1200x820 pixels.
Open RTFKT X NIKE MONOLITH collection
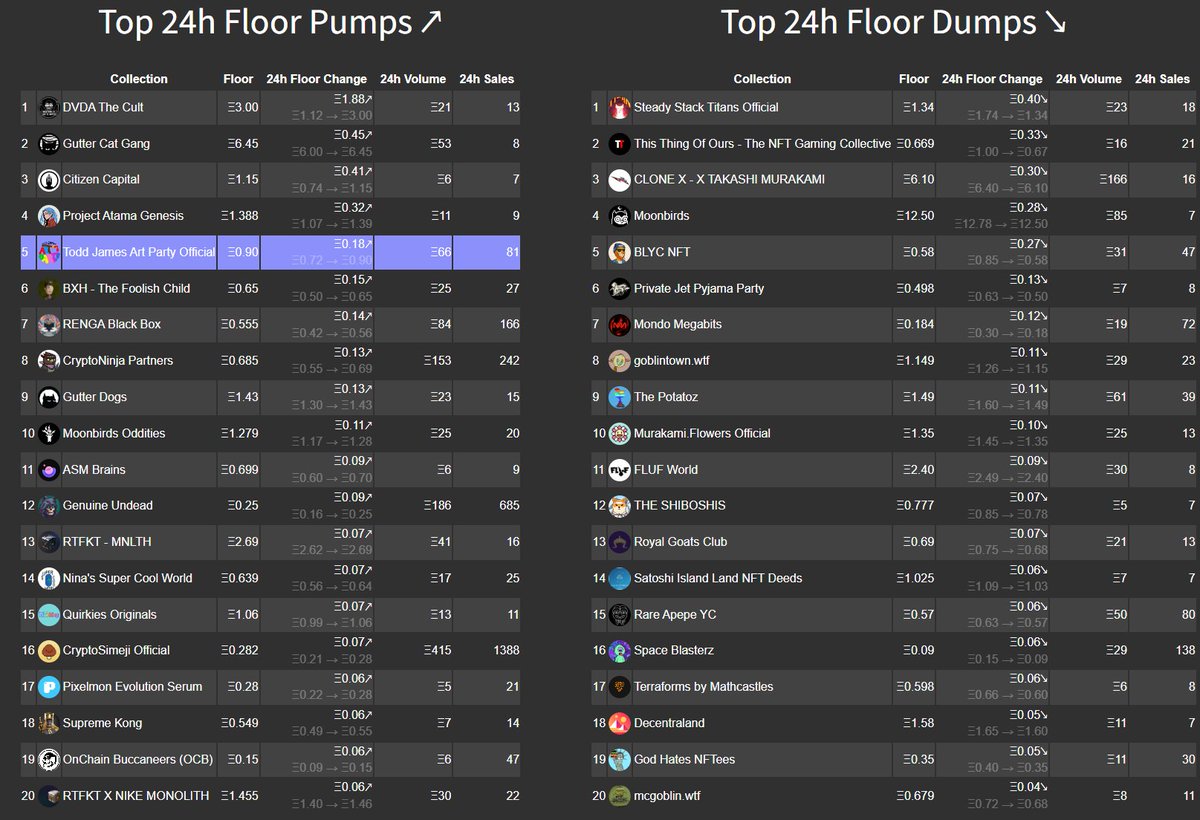[136, 796]
